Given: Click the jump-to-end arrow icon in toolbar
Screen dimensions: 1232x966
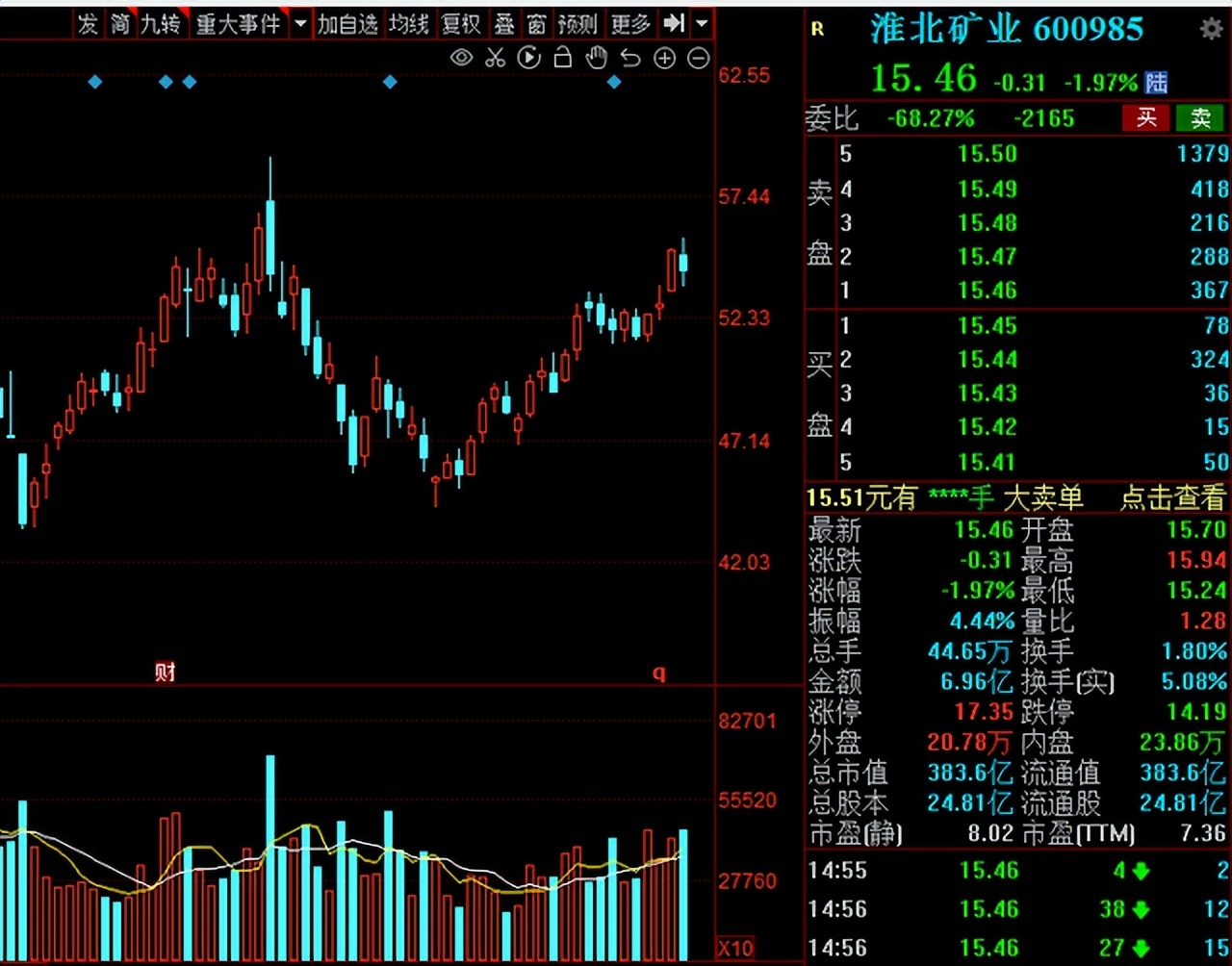Looking at the screenshot, I should coord(675,22).
